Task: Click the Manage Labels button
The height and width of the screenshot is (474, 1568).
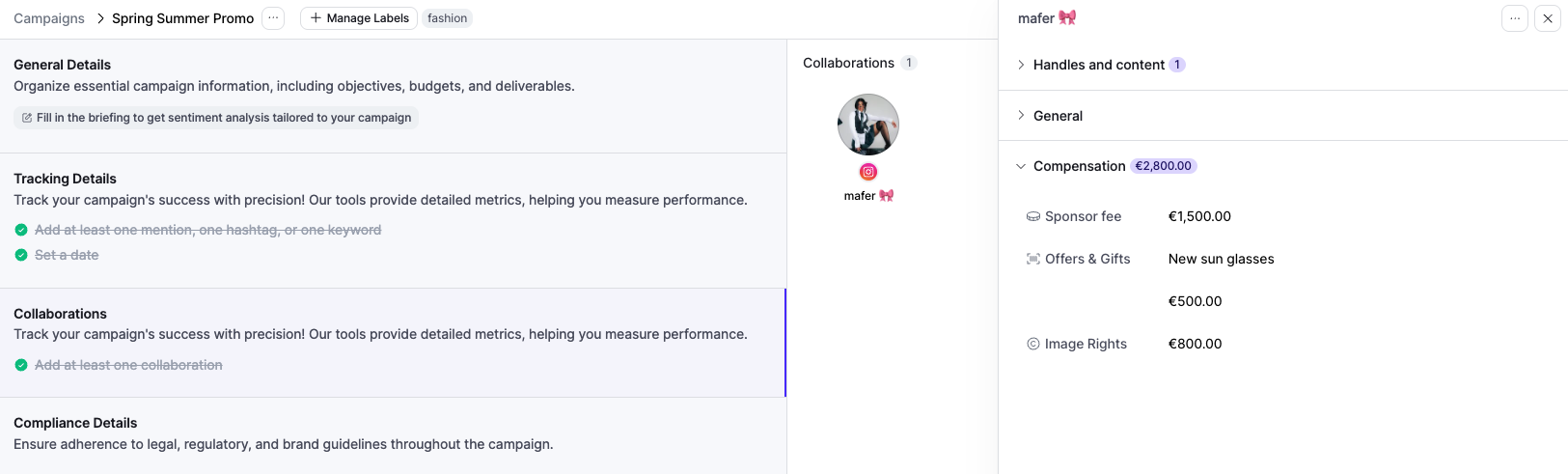Action: click(359, 18)
